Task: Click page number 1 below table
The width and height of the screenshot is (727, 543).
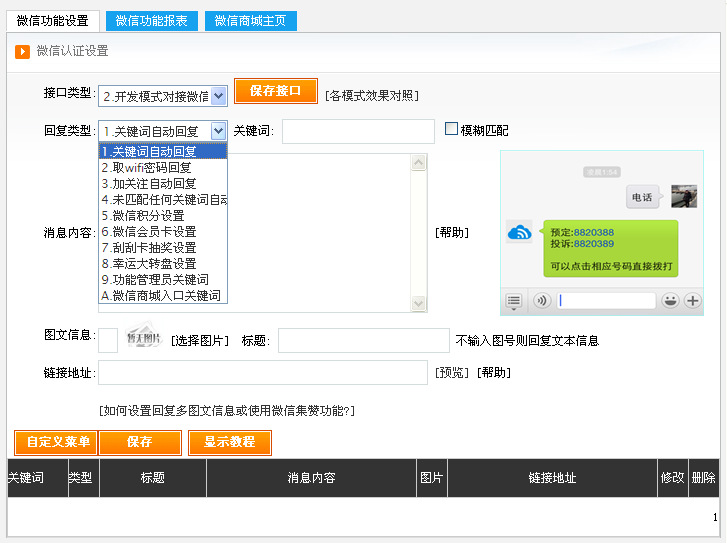Action: (x=715, y=517)
